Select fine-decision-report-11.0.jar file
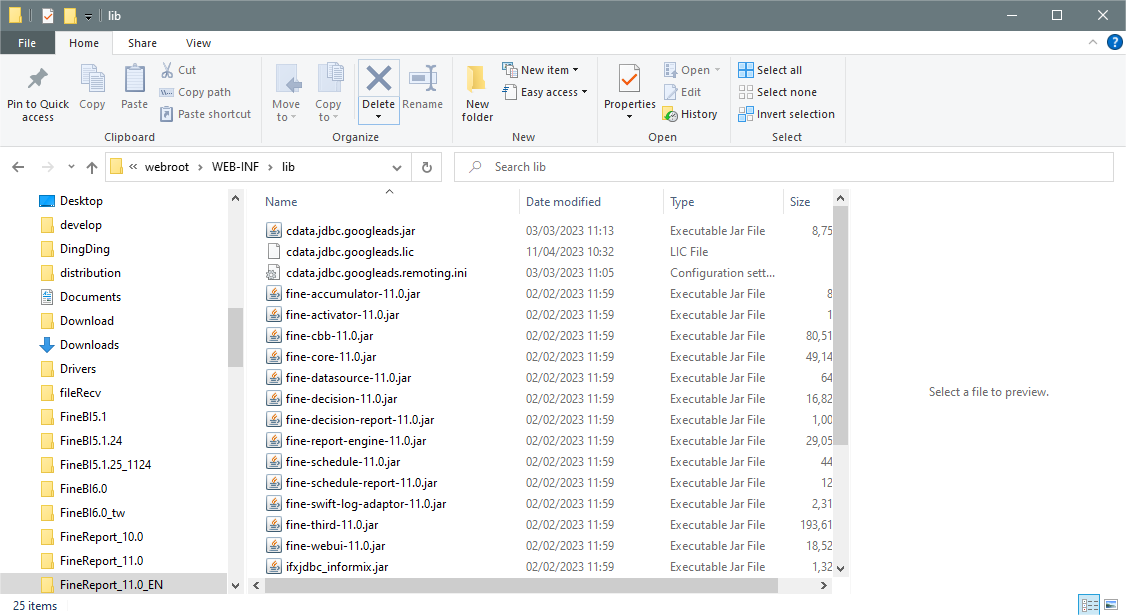The height and width of the screenshot is (615, 1126). [360, 420]
